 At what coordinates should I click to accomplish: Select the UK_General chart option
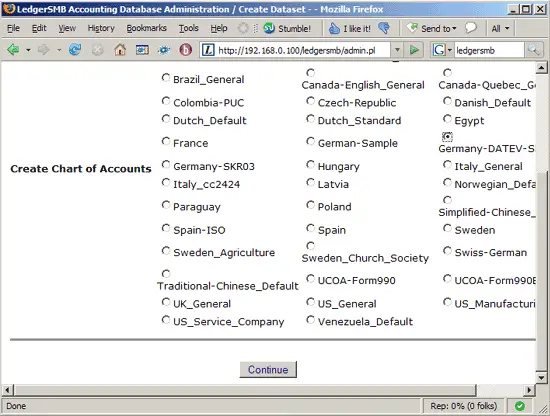[166, 302]
